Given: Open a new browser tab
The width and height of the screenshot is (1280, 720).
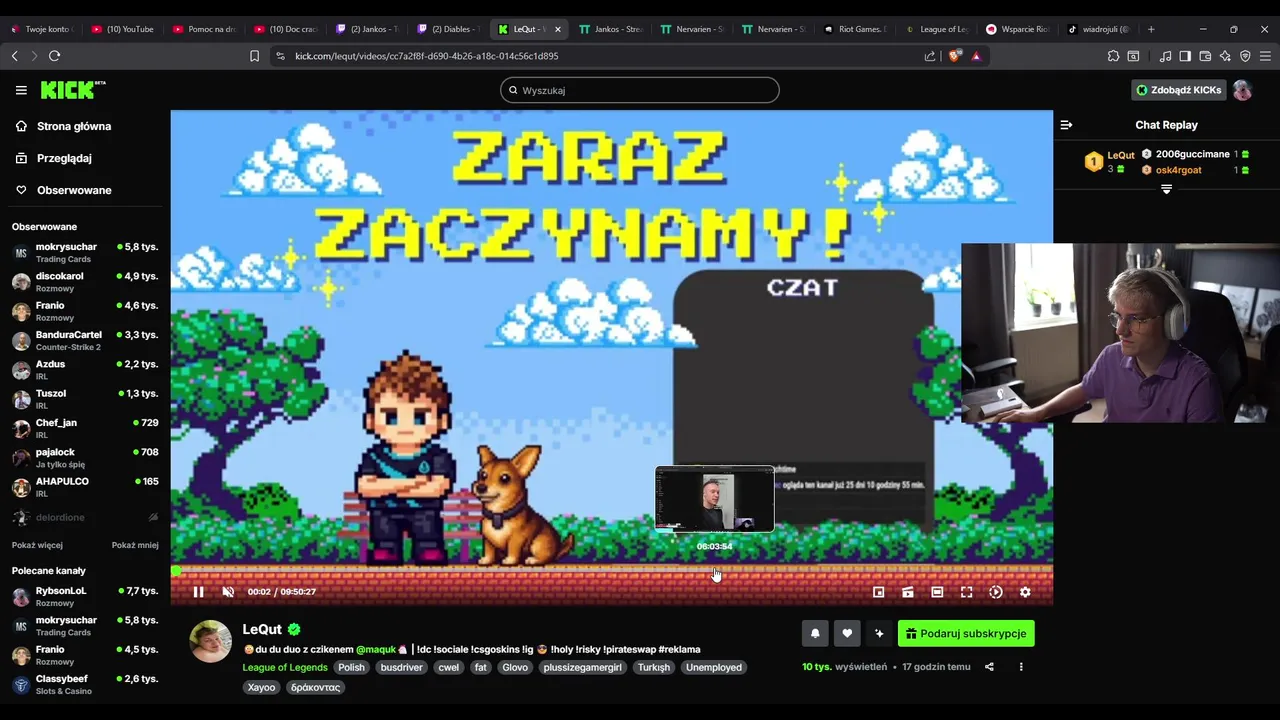Looking at the screenshot, I should point(1151,29).
